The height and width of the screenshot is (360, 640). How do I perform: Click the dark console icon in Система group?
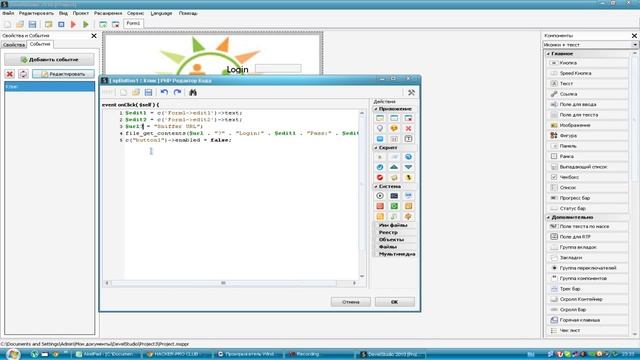pos(394,196)
